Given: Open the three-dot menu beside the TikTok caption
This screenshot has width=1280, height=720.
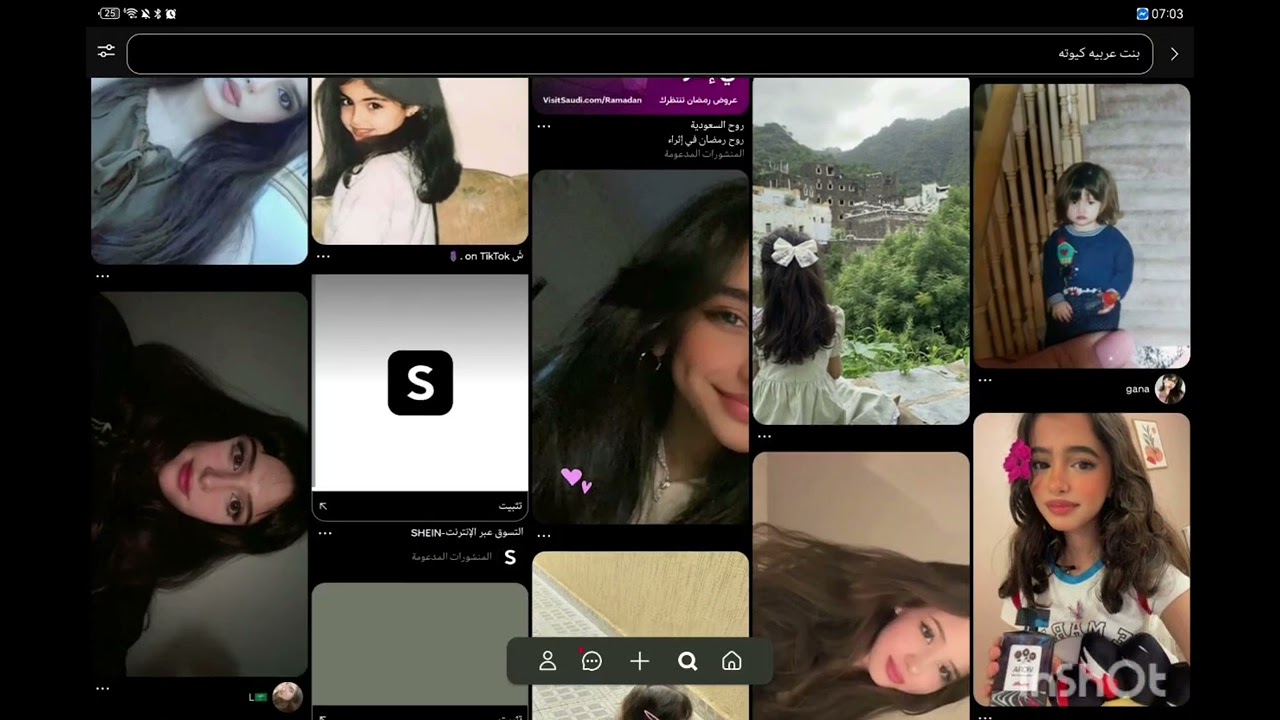Looking at the screenshot, I should 323,256.
